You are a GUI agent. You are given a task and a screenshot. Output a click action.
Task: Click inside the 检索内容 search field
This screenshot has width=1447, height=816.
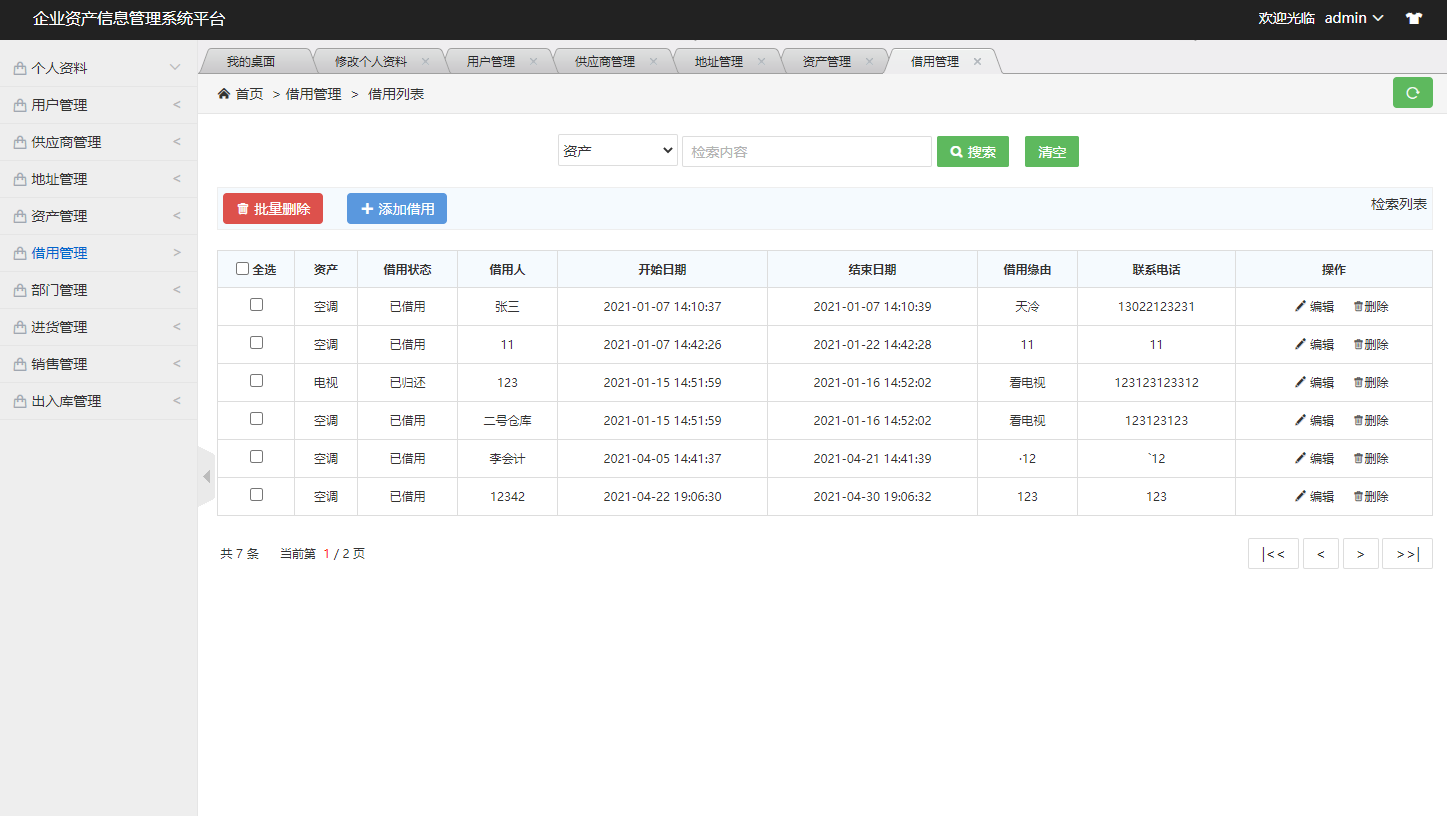(806, 151)
